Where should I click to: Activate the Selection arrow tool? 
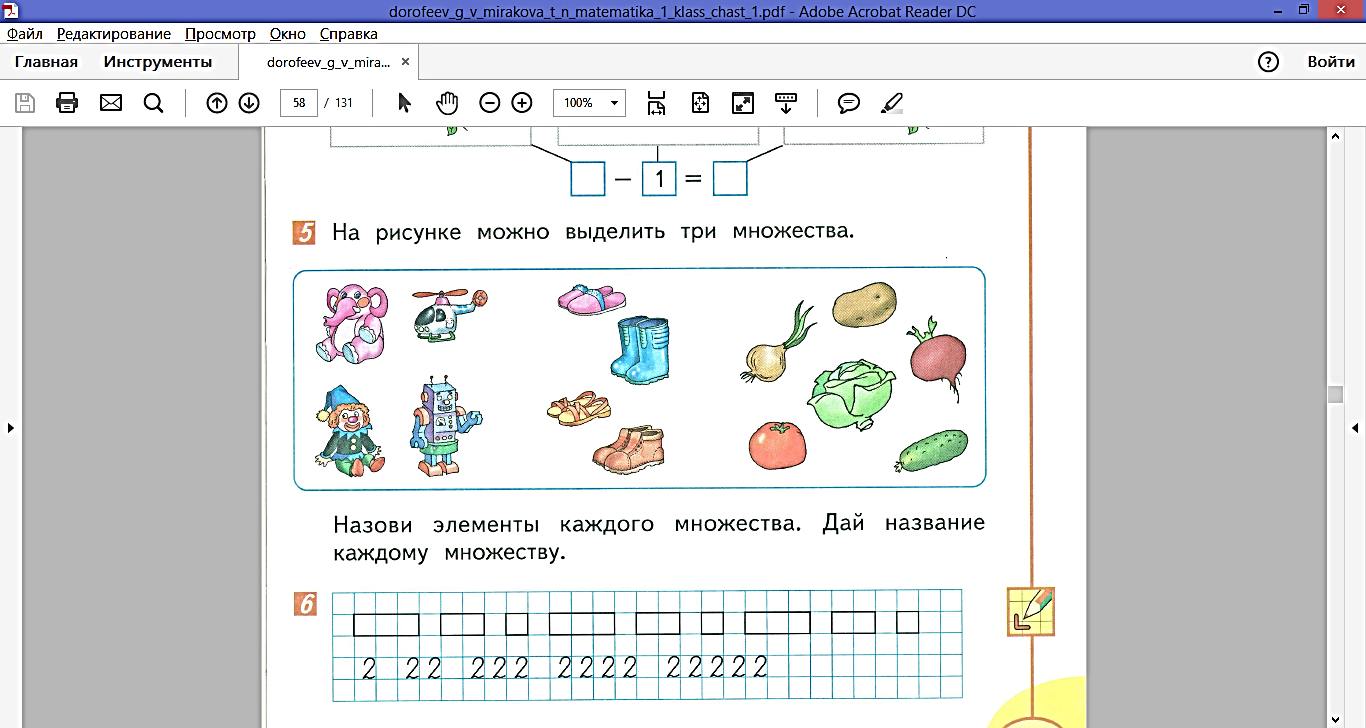[404, 103]
